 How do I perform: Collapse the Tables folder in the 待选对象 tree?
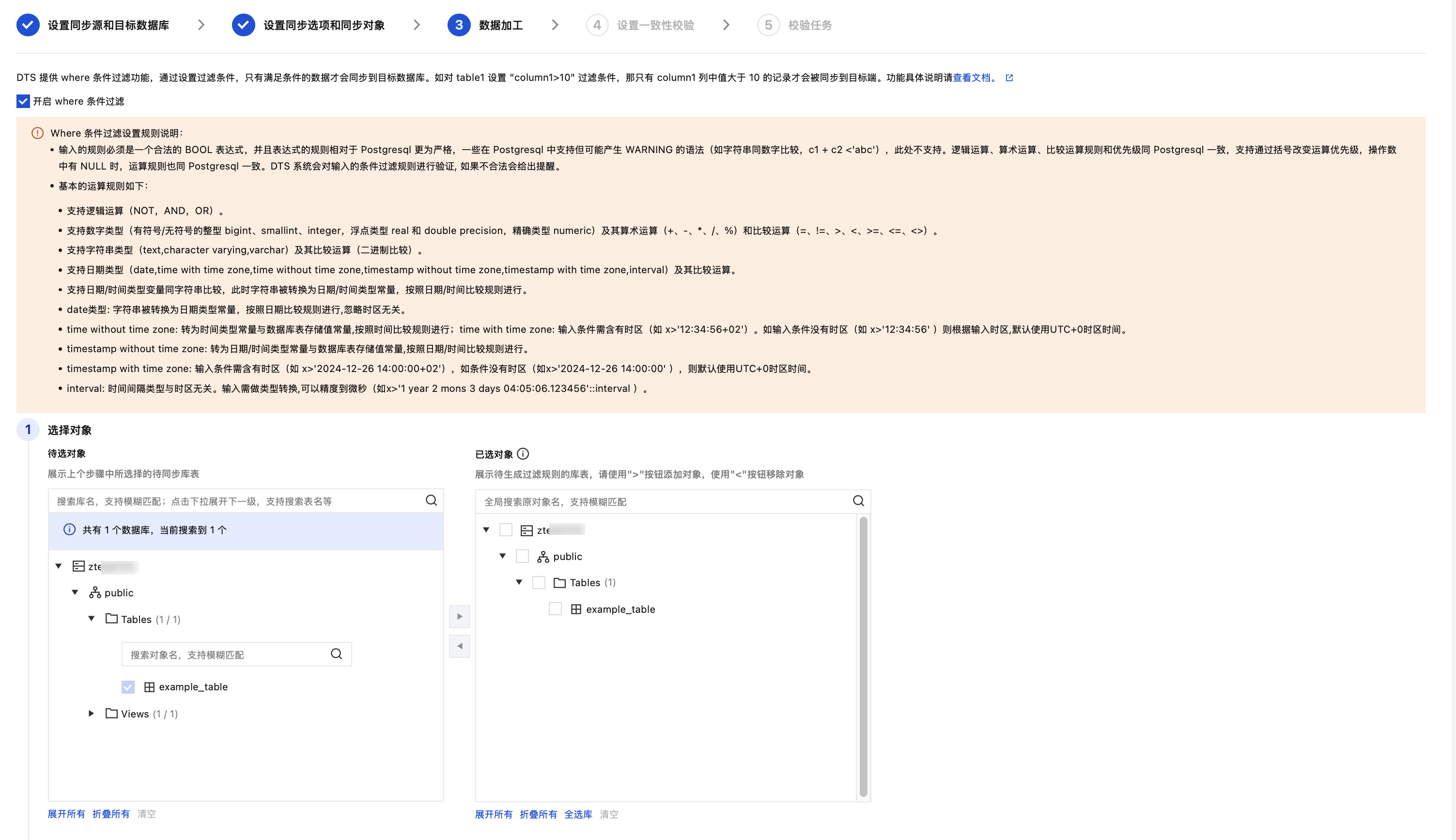[91, 619]
